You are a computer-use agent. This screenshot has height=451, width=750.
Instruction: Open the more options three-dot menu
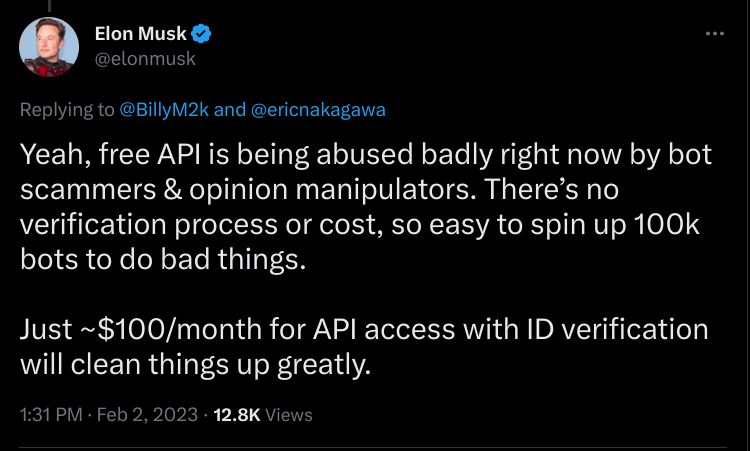click(714, 34)
